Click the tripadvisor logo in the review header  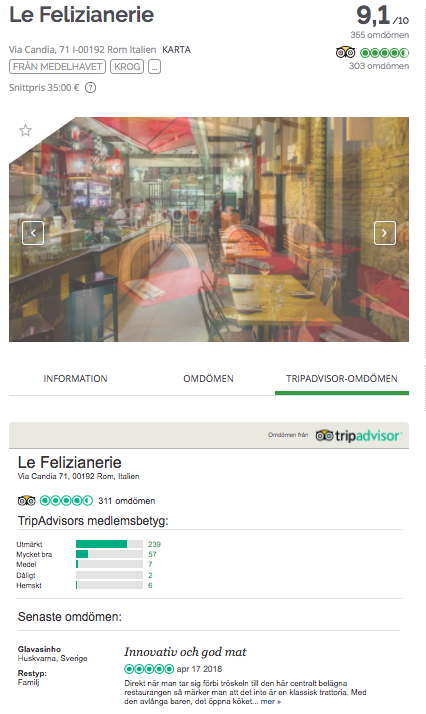click(x=359, y=435)
